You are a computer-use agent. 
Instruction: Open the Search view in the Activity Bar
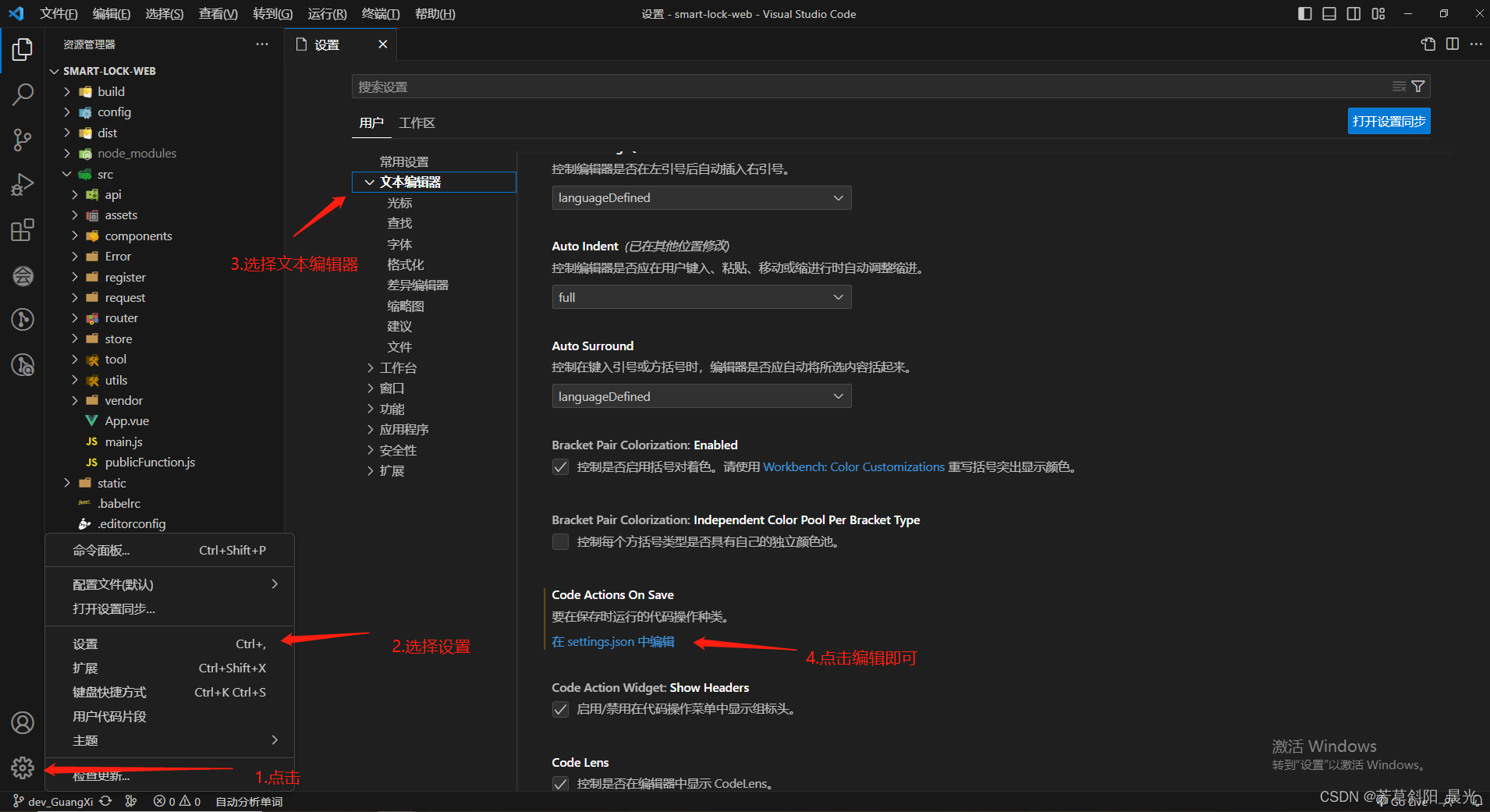[23, 94]
